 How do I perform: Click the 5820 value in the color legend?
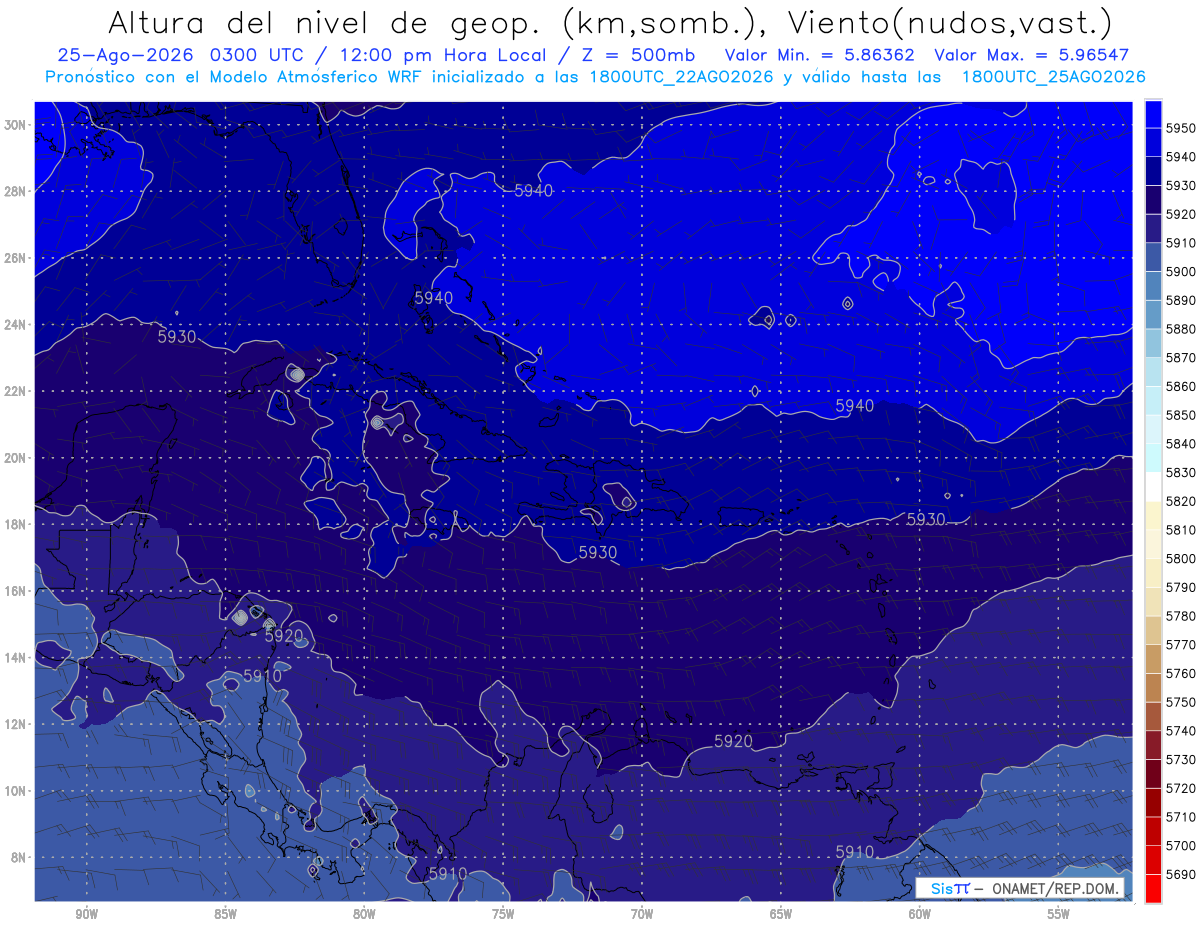point(1181,501)
